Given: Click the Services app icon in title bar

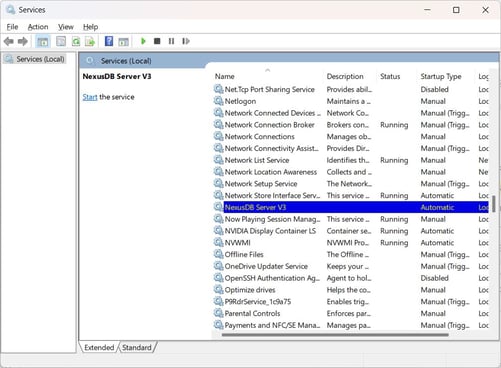Looking at the screenshot, I should 10,10.
